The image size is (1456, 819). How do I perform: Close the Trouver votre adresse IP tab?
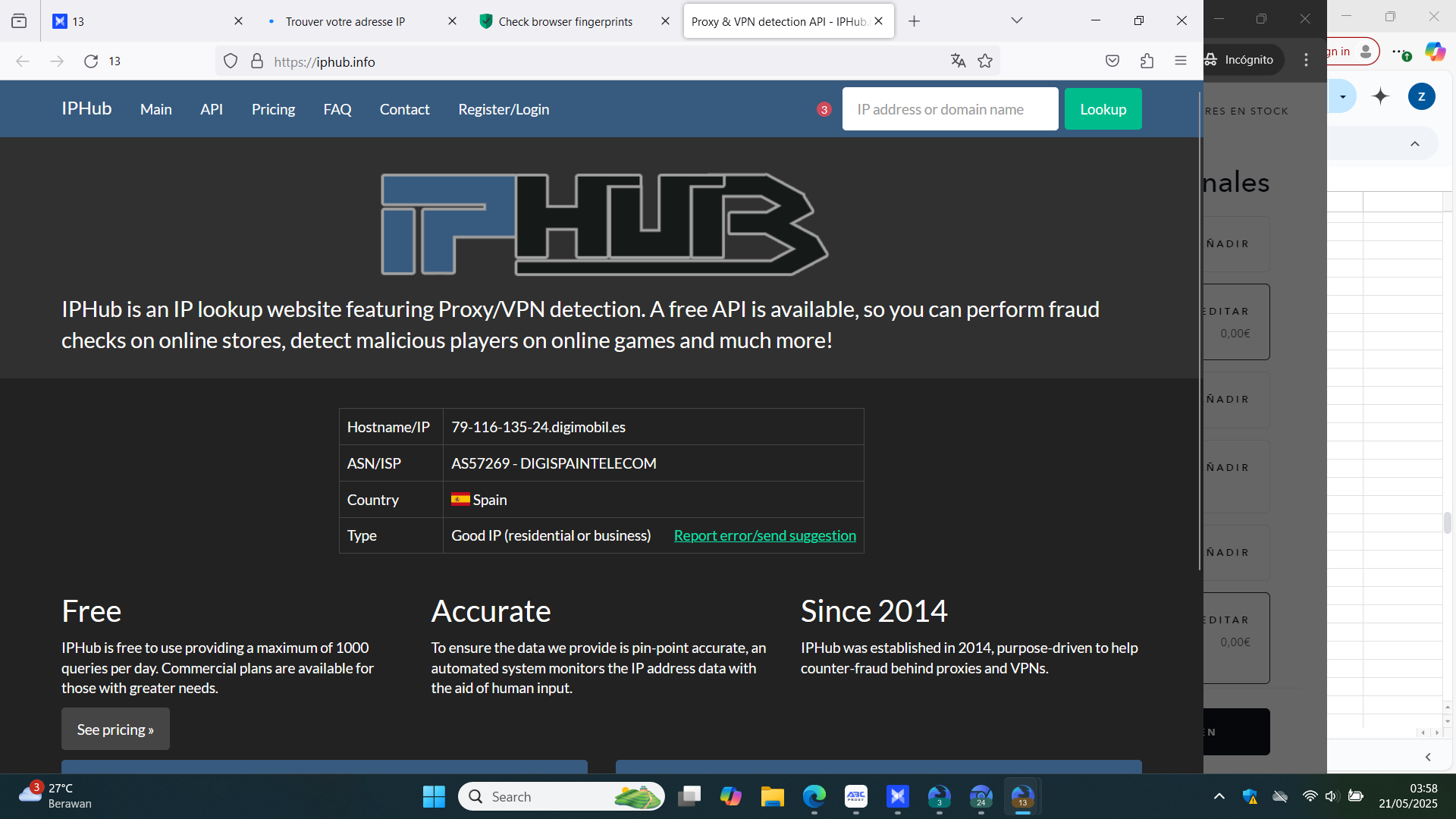click(x=452, y=21)
